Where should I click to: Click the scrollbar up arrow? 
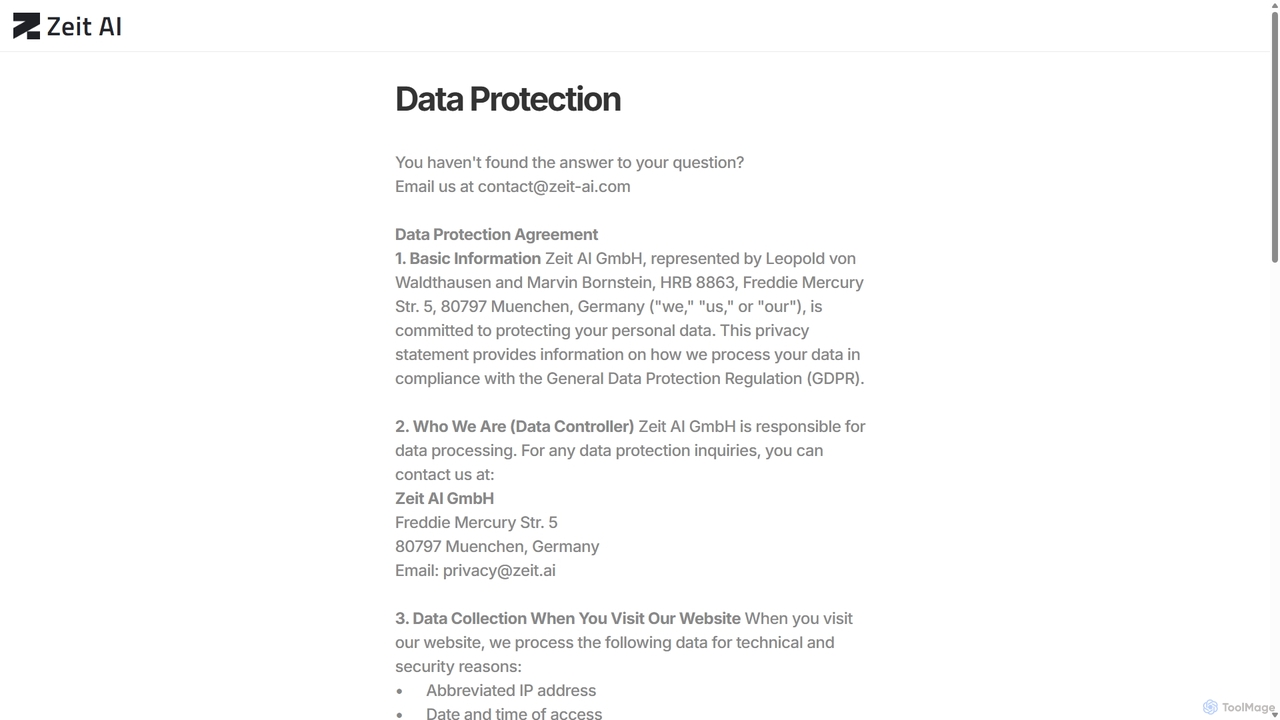[x=1274, y=5]
